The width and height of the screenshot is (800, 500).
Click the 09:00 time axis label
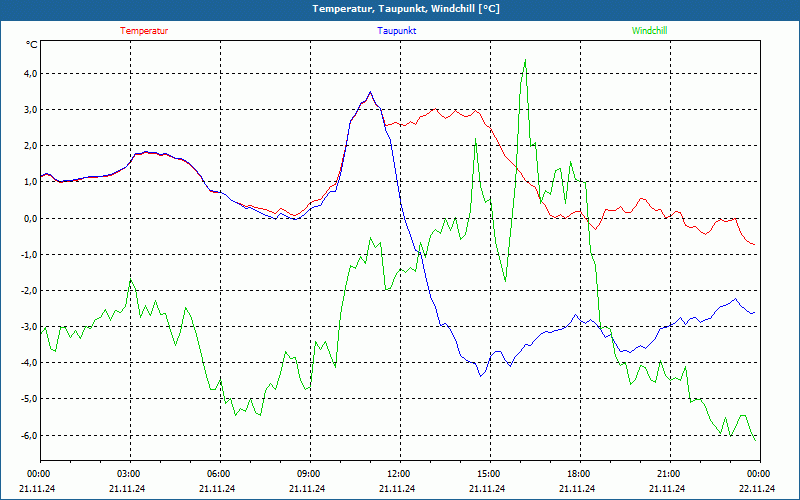click(x=310, y=473)
